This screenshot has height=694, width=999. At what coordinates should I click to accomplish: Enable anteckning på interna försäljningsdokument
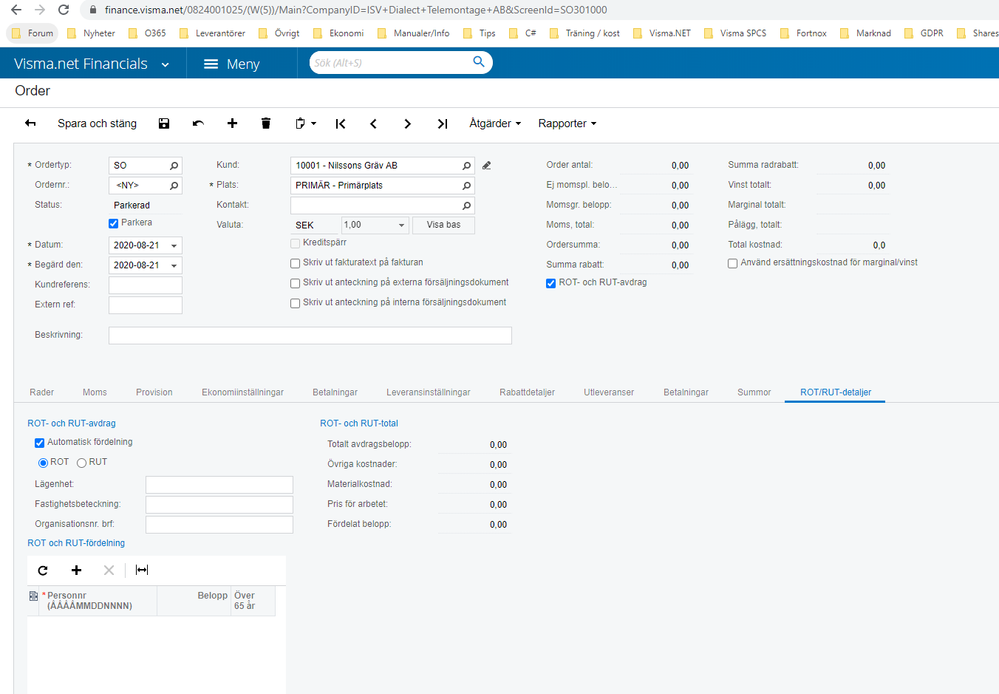(295, 303)
